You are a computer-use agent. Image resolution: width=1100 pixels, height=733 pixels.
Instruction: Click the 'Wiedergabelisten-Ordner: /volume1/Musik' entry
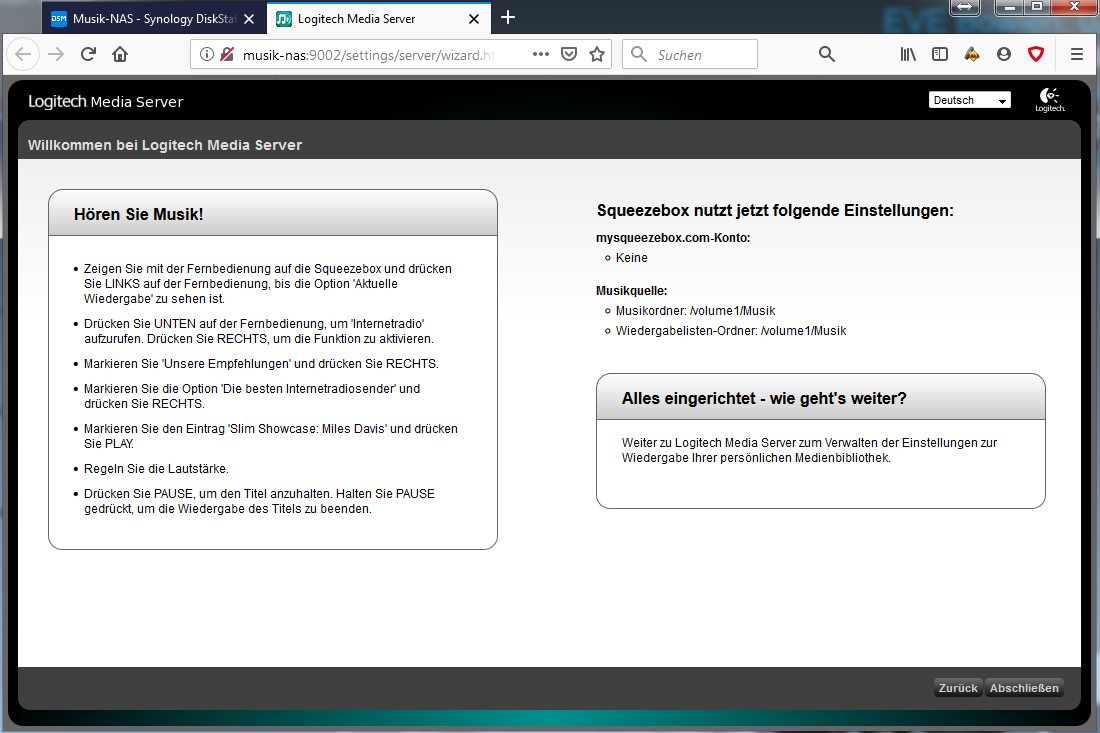(x=731, y=331)
